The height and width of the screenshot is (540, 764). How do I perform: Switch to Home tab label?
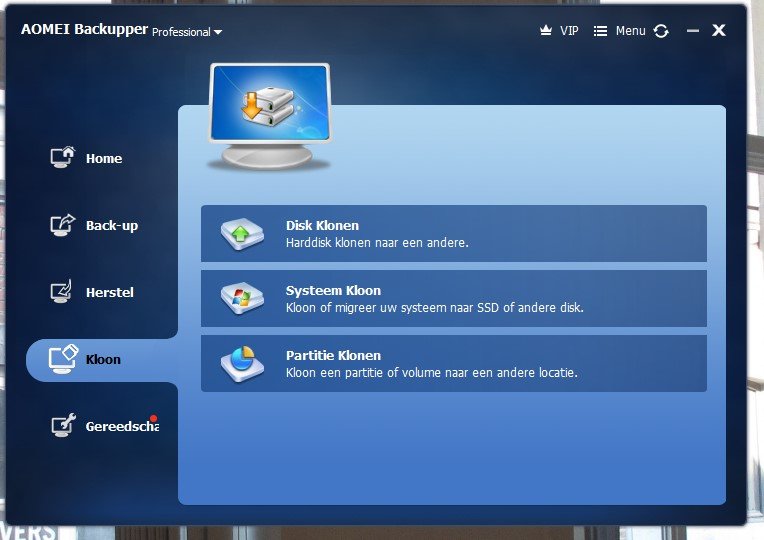click(x=104, y=158)
